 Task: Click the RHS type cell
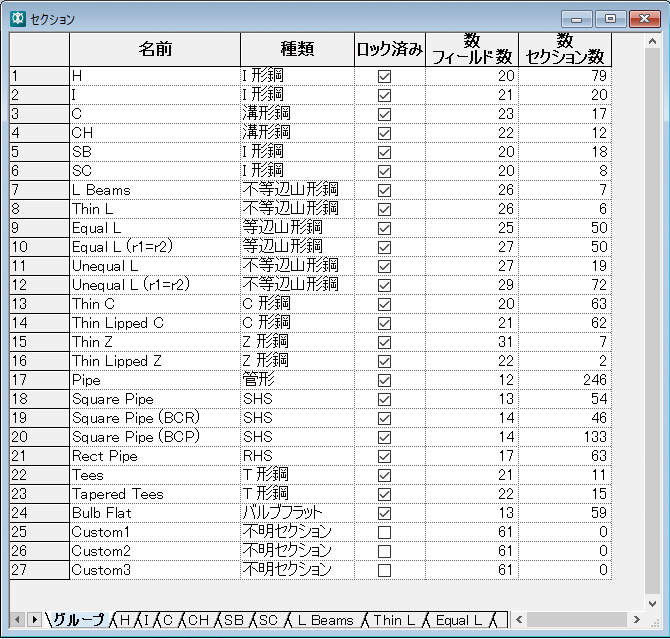tap(297, 456)
